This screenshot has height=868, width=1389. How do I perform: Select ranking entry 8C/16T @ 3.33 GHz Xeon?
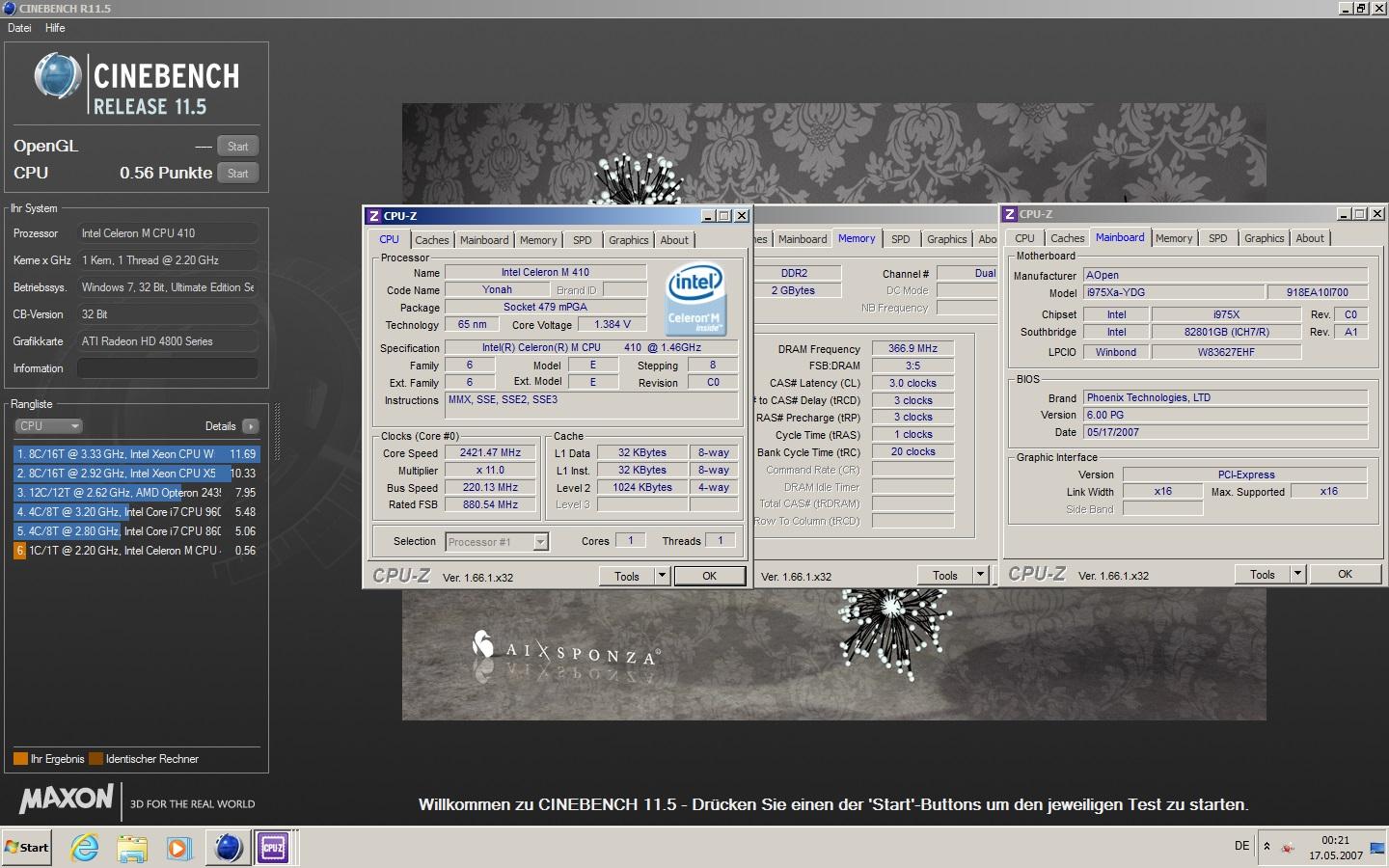click(136, 453)
